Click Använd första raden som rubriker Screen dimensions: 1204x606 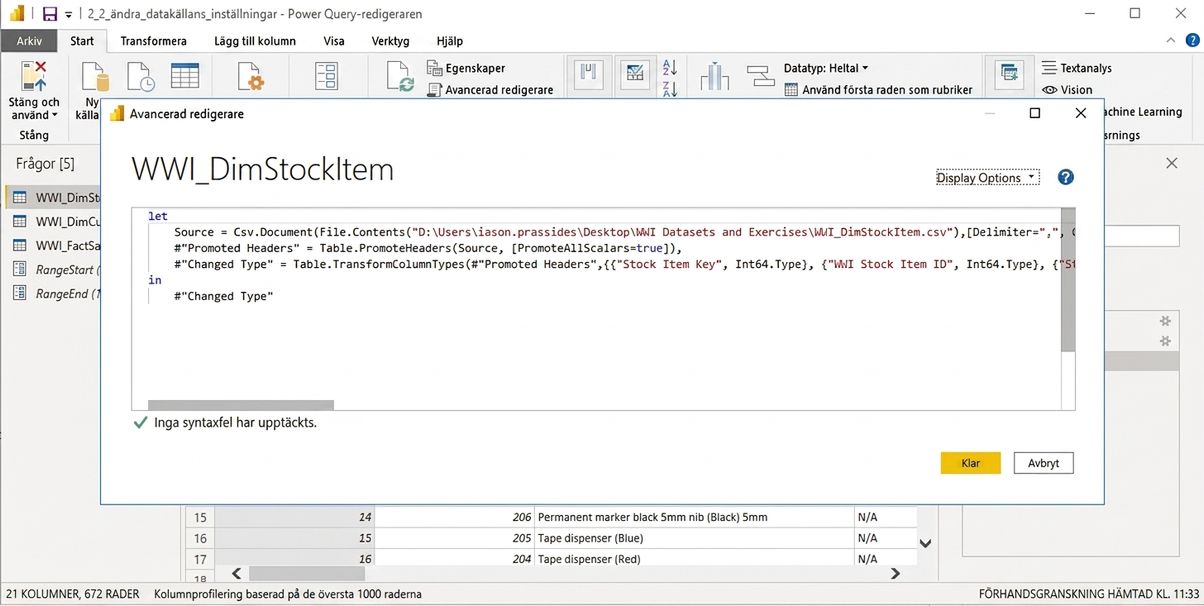click(878, 89)
